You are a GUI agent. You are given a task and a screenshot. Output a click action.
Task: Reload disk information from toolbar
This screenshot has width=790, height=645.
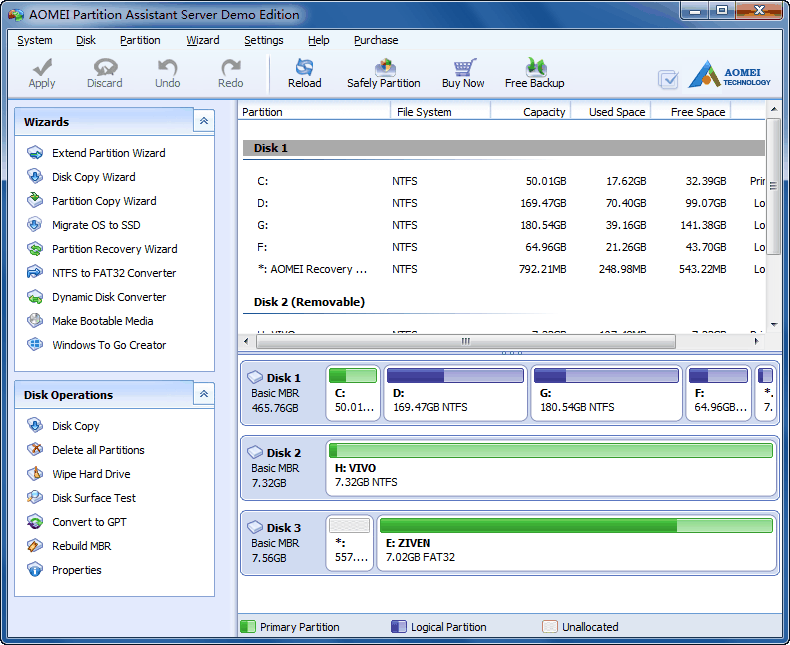point(304,74)
